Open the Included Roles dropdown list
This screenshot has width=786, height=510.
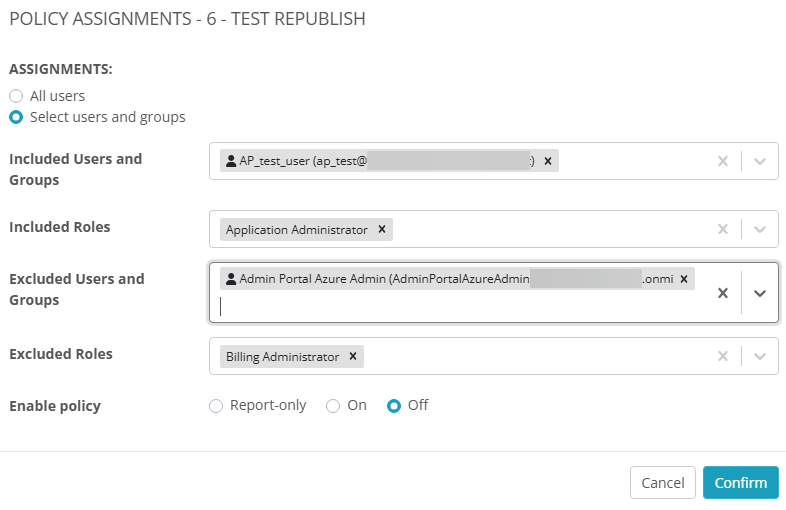(x=760, y=229)
